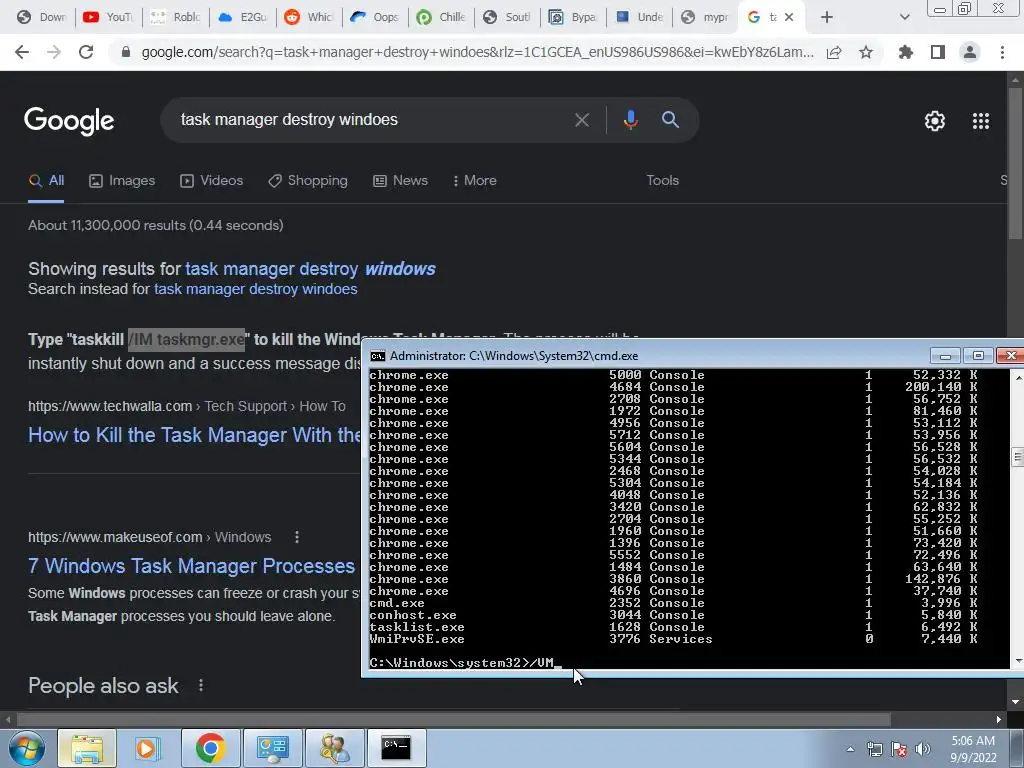The height and width of the screenshot is (768, 1024).
Task: Open the Action Center flag icon
Action: [x=899, y=749]
